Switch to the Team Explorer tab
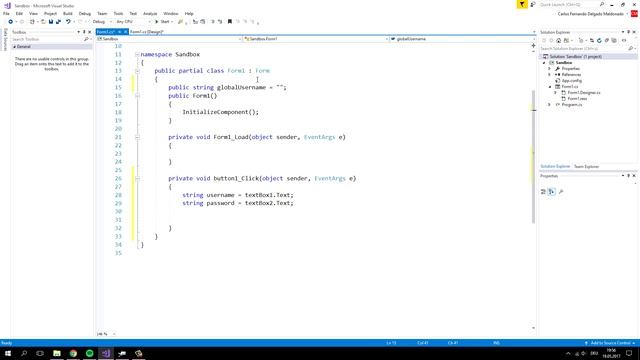Screen dimensions: 640x360 click(x=586, y=167)
